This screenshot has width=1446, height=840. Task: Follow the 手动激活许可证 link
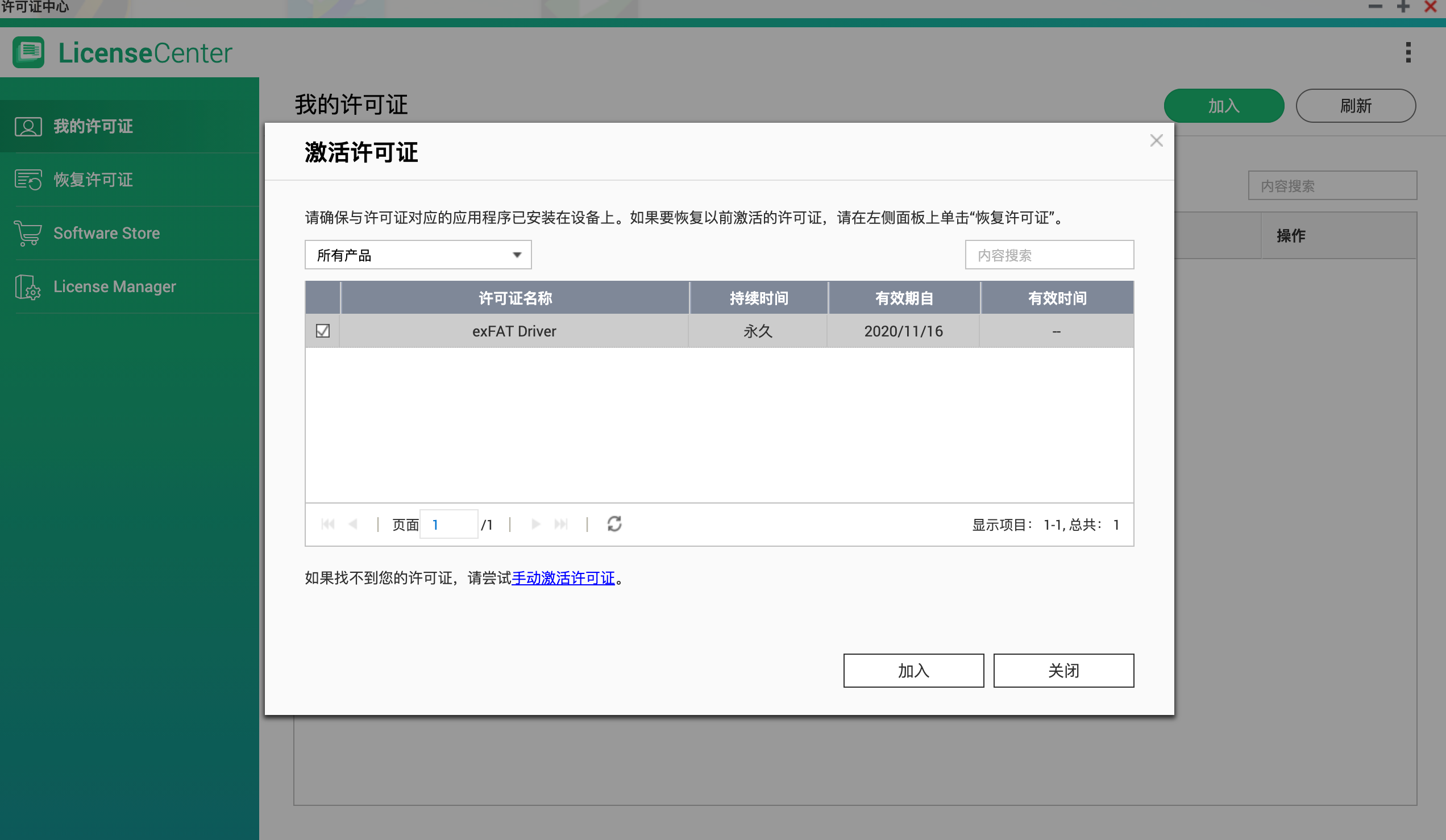click(563, 579)
